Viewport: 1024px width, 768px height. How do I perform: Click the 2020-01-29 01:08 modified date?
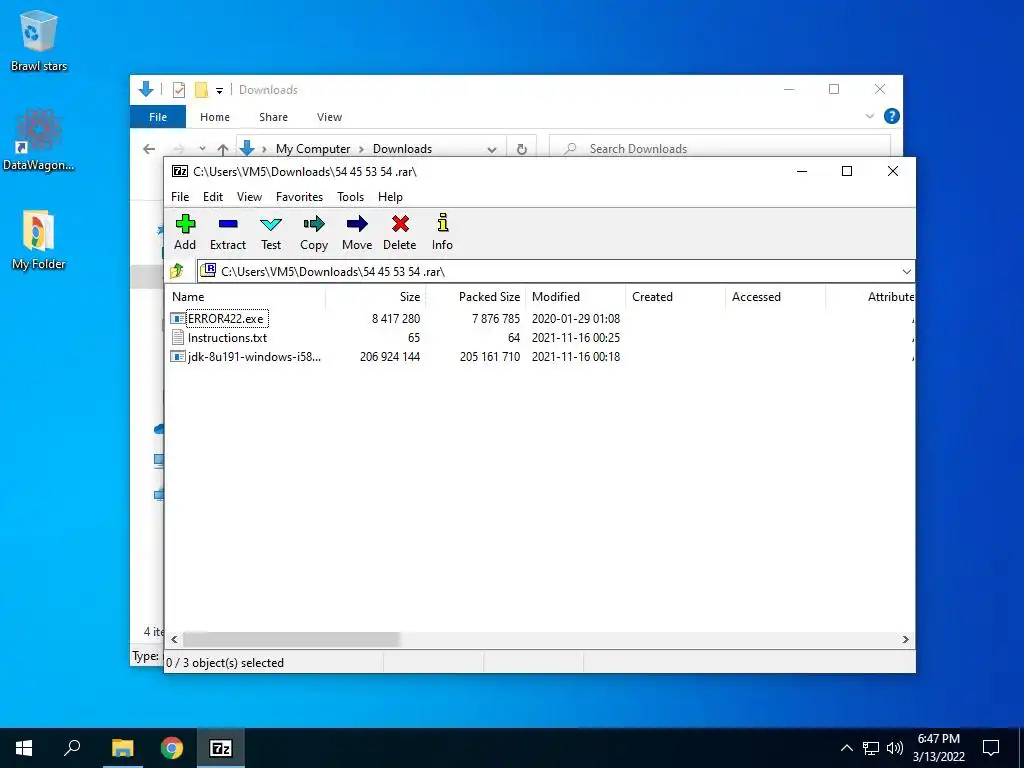click(575, 319)
